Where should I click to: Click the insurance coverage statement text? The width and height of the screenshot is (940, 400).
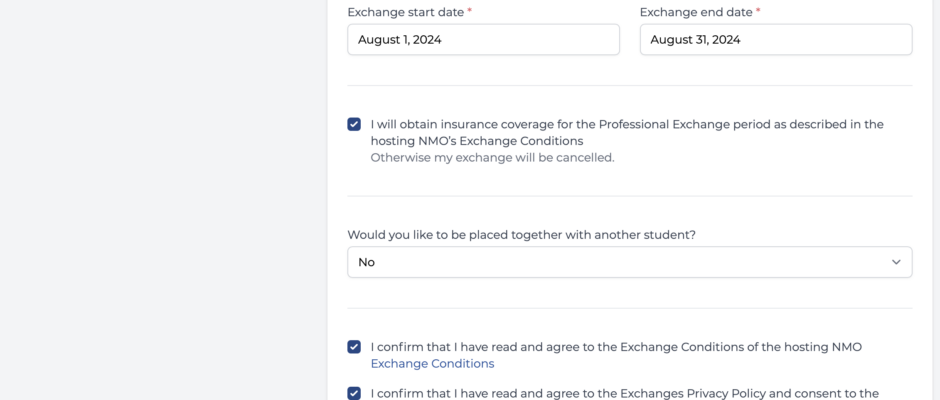pos(627,133)
